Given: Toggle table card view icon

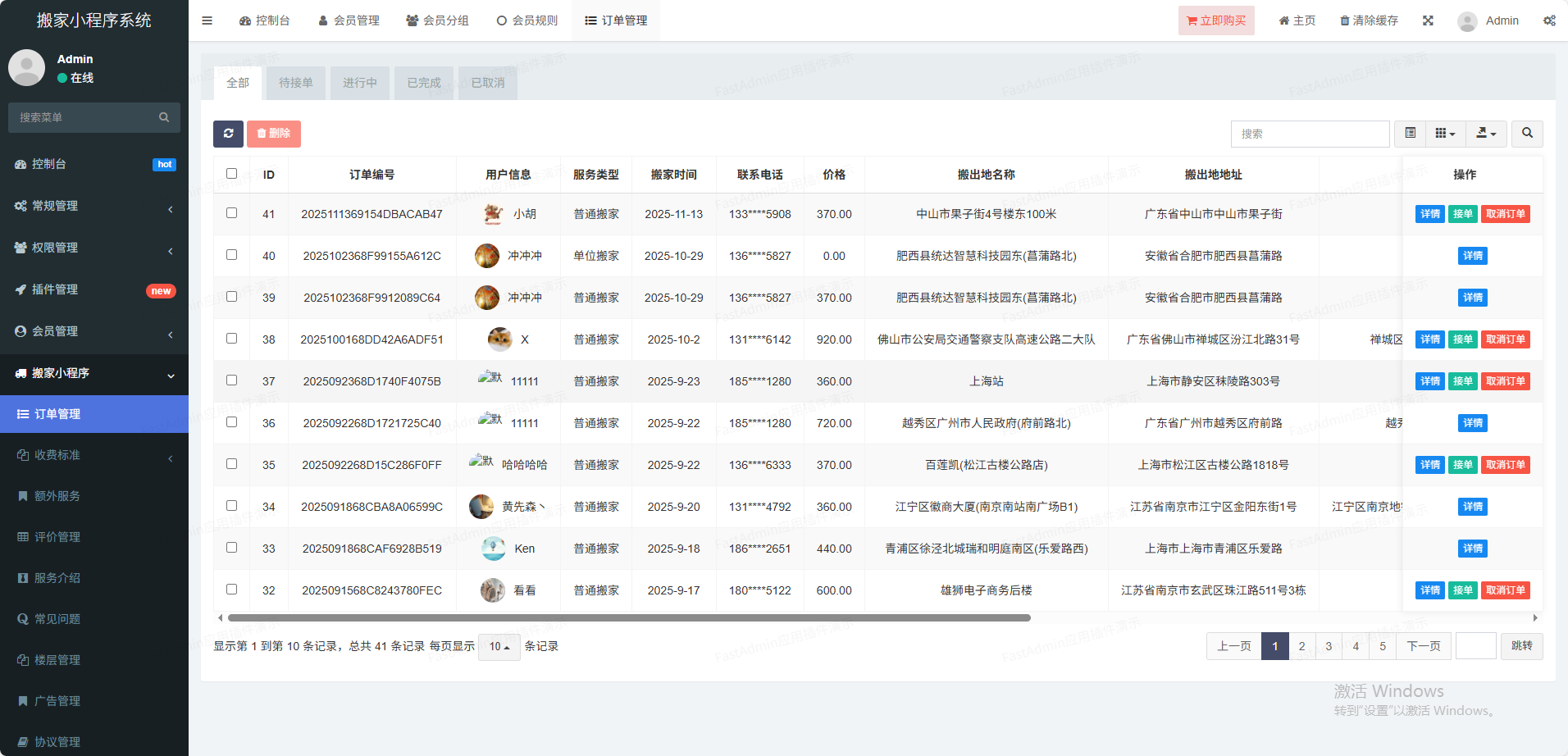Looking at the screenshot, I should [1410, 134].
